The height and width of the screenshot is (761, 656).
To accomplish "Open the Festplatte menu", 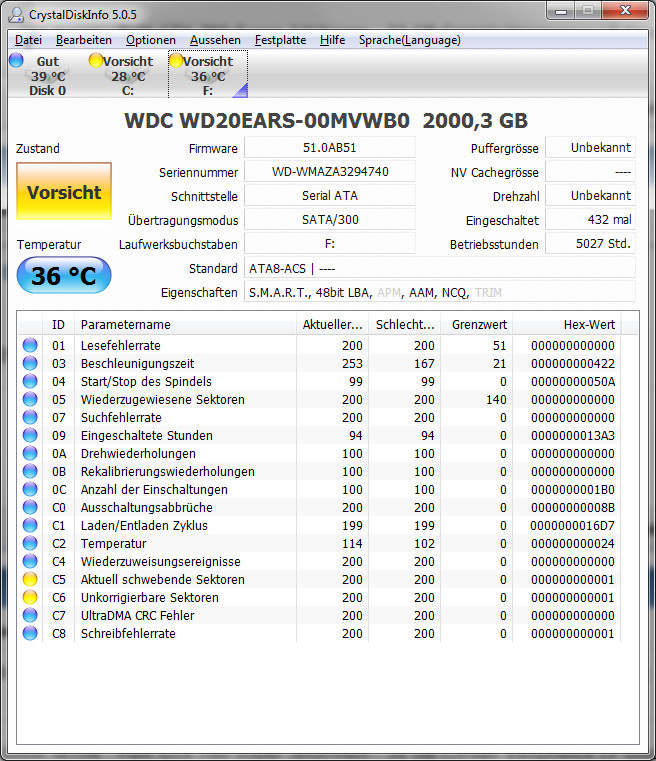I will click(x=280, y=40).
